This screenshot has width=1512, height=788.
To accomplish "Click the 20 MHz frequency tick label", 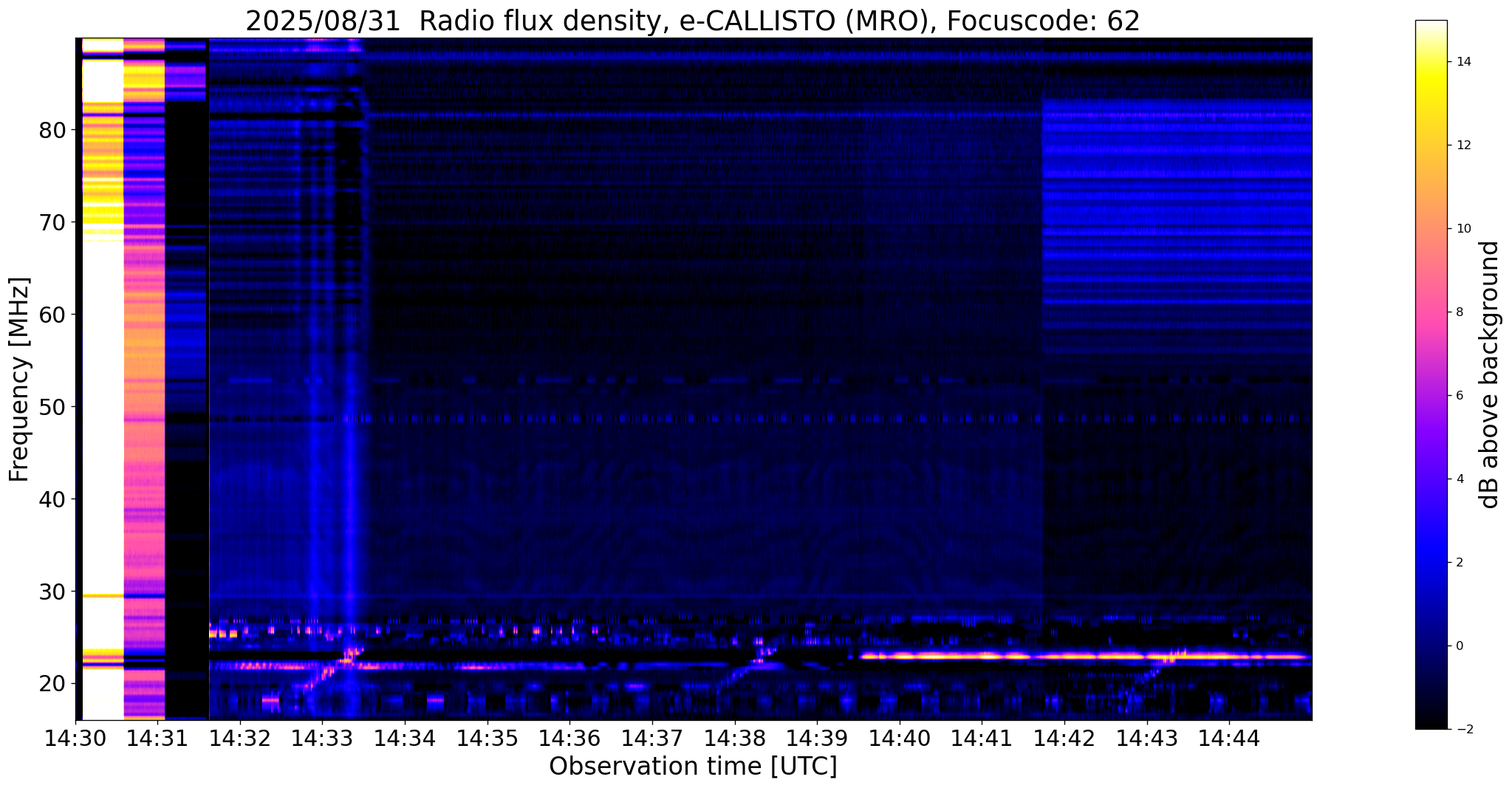I will point(52,684).
